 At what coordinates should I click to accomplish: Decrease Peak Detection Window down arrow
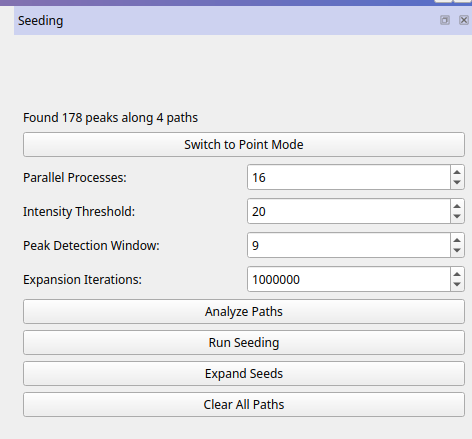tap(457, 251)
